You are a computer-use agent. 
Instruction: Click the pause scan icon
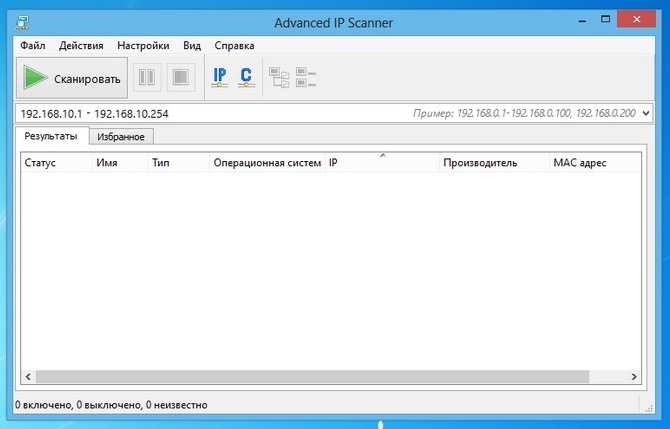coord(147,77)
